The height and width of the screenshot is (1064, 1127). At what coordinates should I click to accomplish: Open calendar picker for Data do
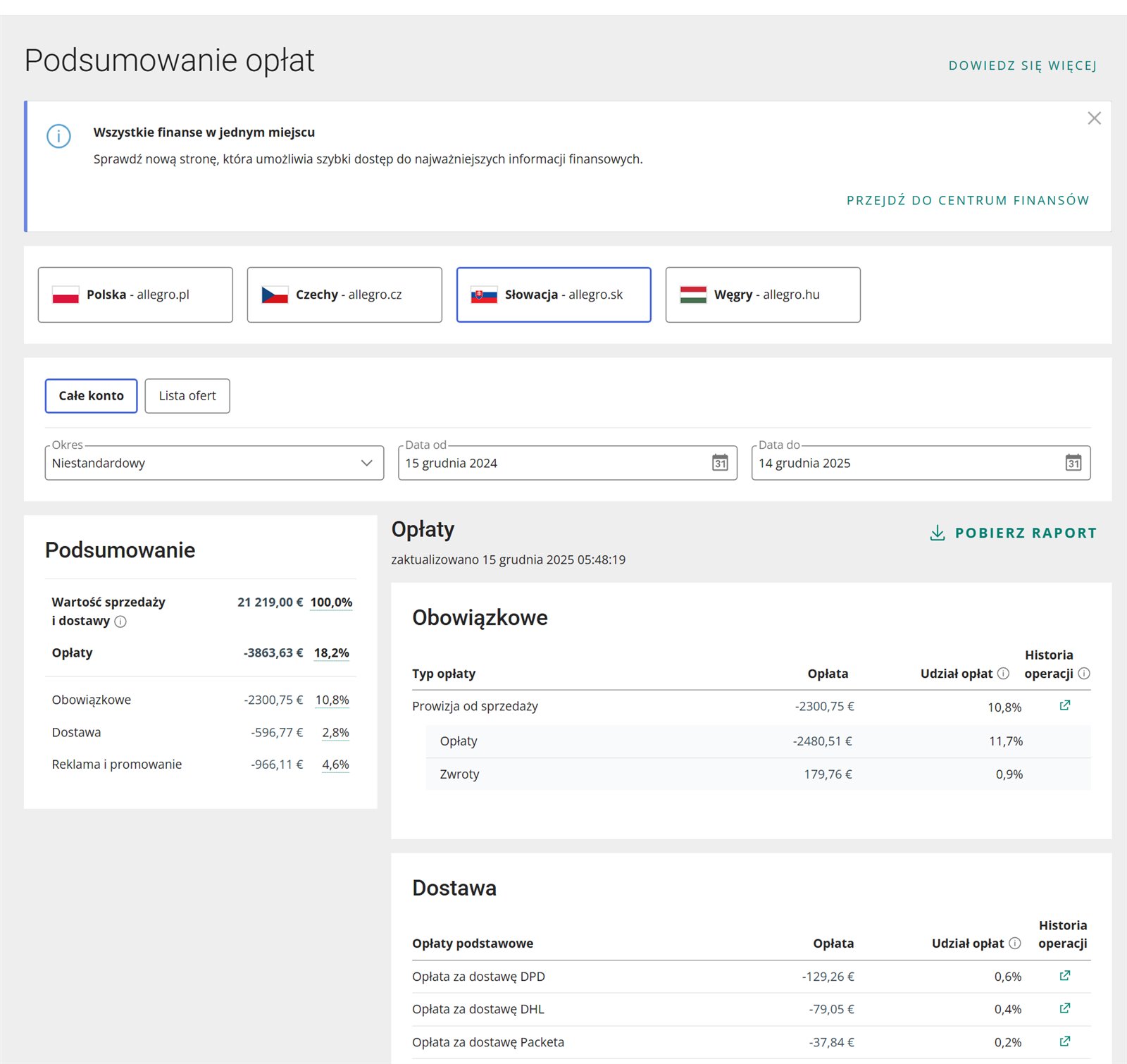pos(1073,463)
